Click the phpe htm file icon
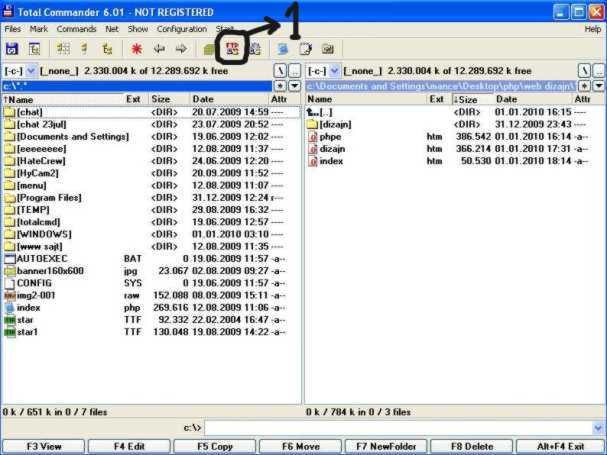The height and width of the screenshot is (455, 607). click(x=312, y=137)
